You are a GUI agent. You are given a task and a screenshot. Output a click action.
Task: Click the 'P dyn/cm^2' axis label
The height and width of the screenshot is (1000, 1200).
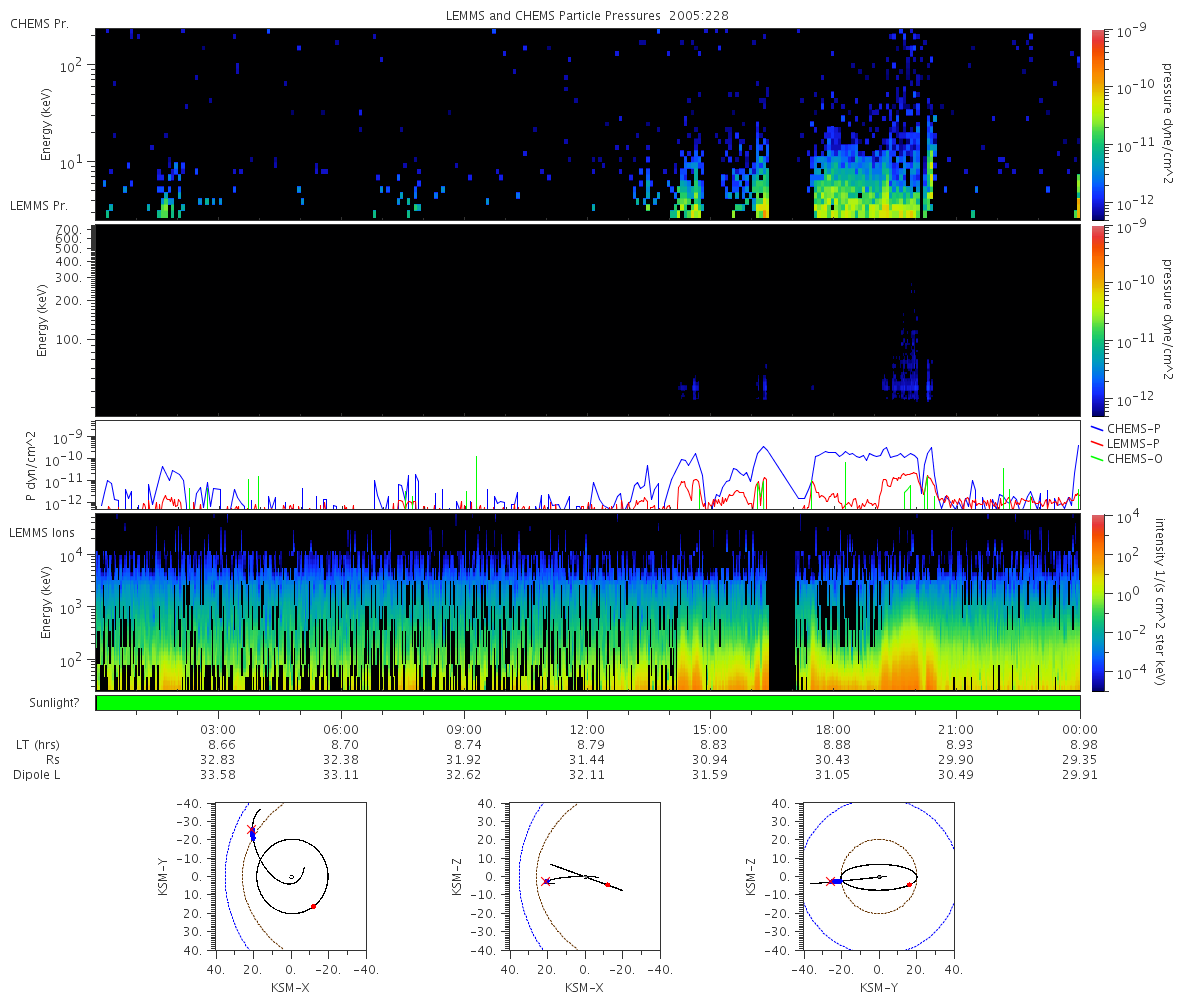31,466
